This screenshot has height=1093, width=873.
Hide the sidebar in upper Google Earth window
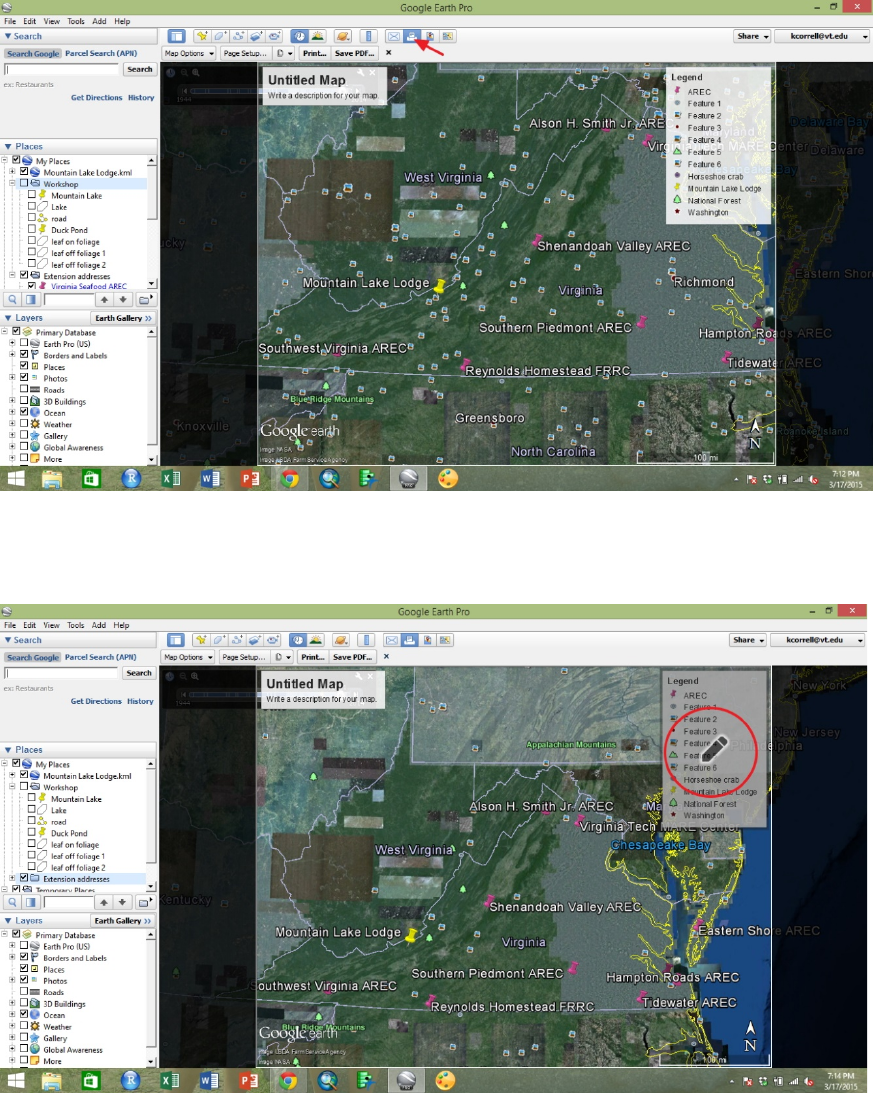point(176,36)
